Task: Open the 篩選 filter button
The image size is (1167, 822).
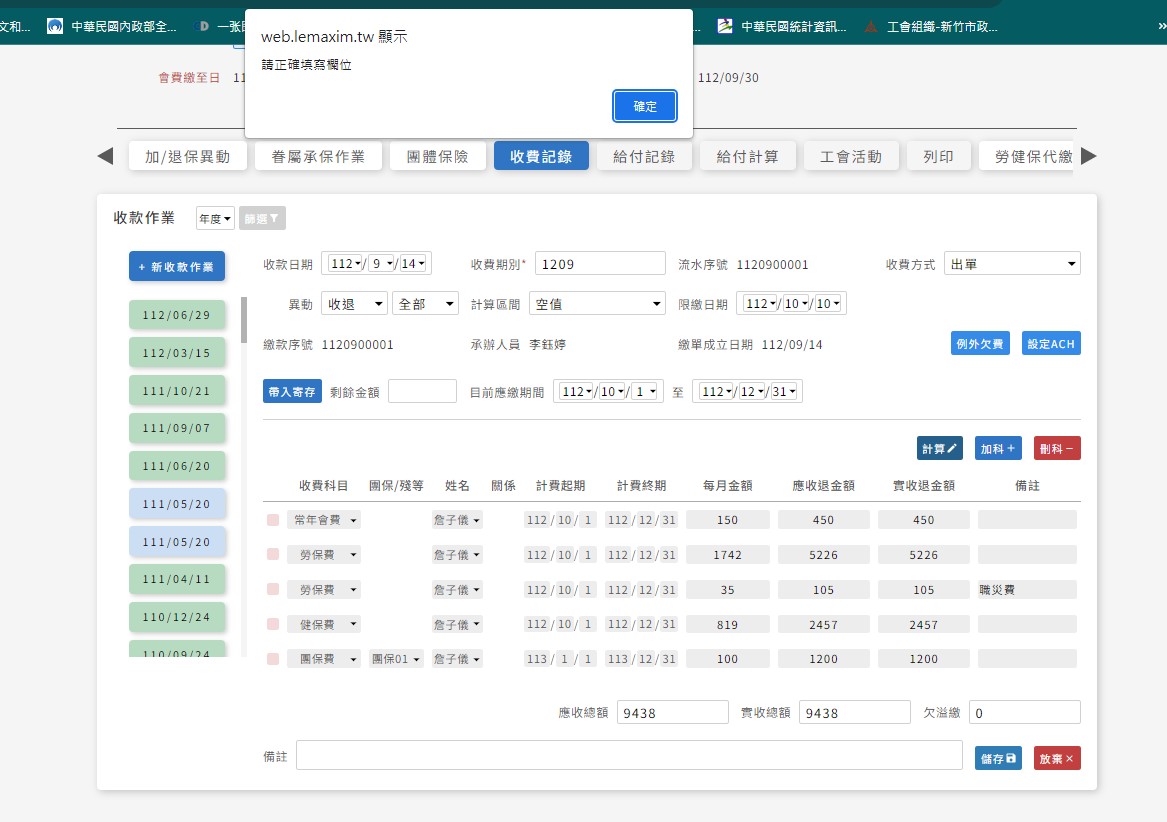Action: coord(262,218)
